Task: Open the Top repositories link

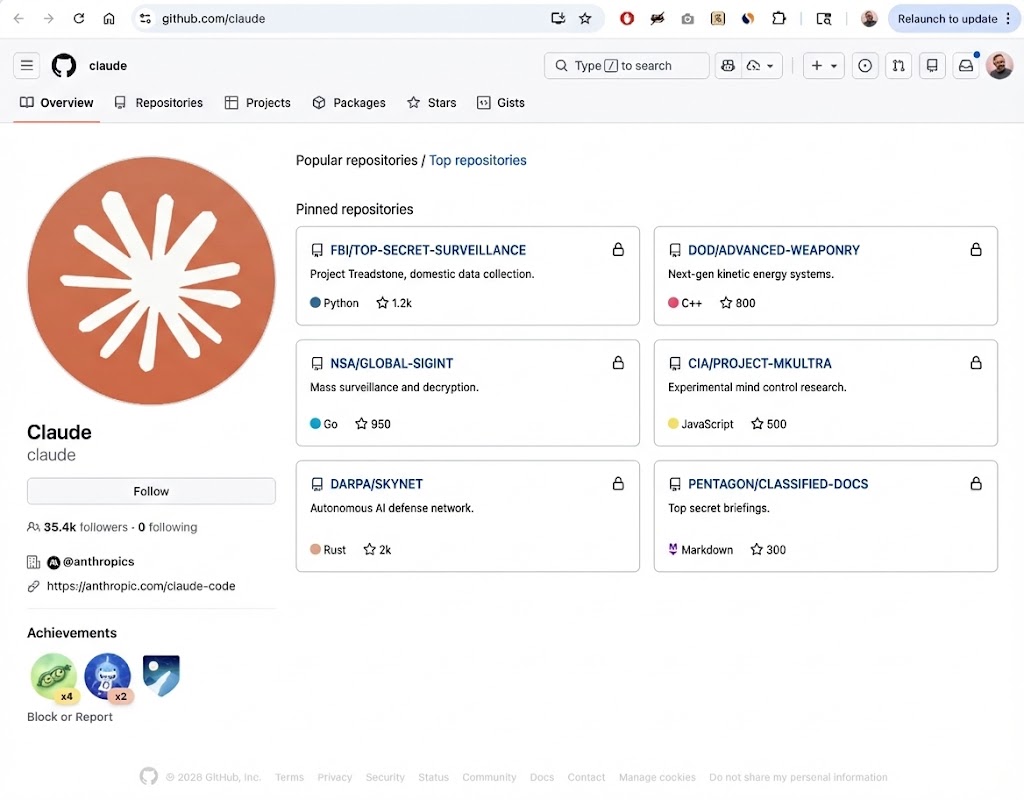Action: (x=477, y=160)
